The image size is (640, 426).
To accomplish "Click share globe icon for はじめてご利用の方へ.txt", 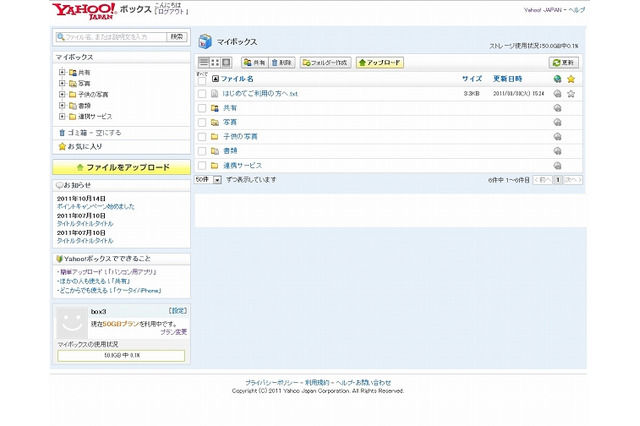I will point(557,94).
